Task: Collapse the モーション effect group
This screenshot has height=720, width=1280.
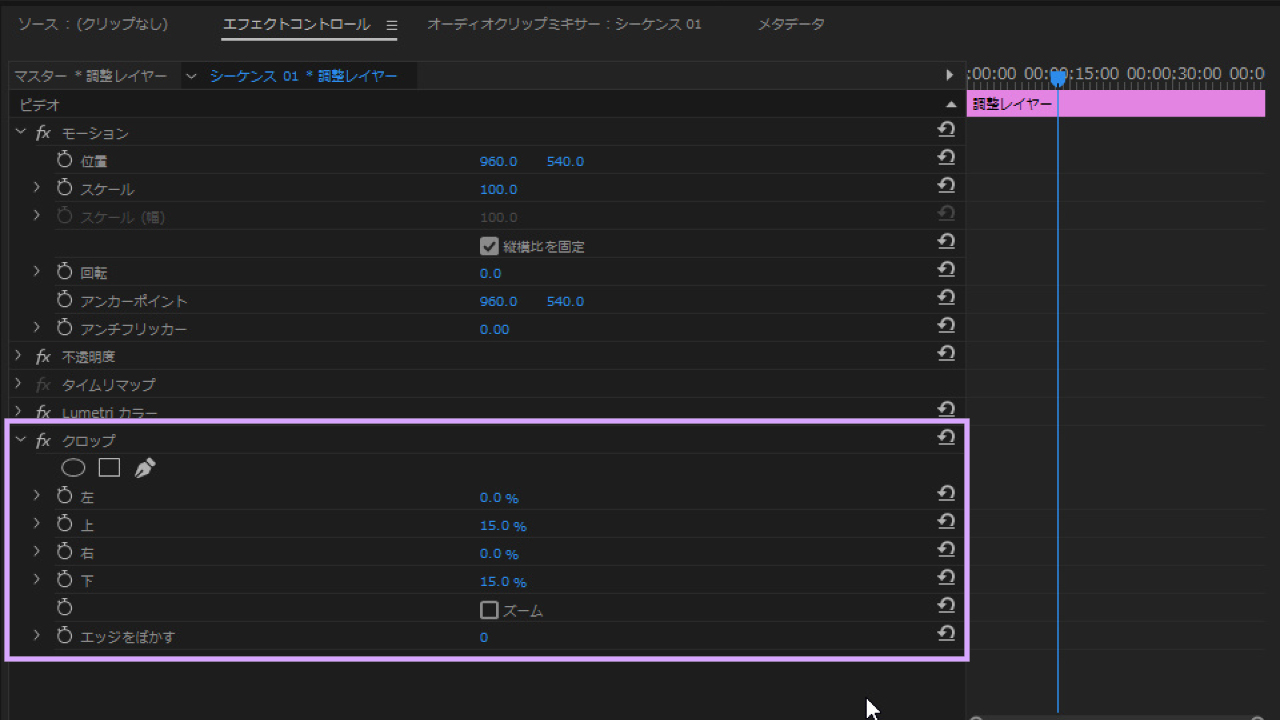Action: tap(19, 132)
